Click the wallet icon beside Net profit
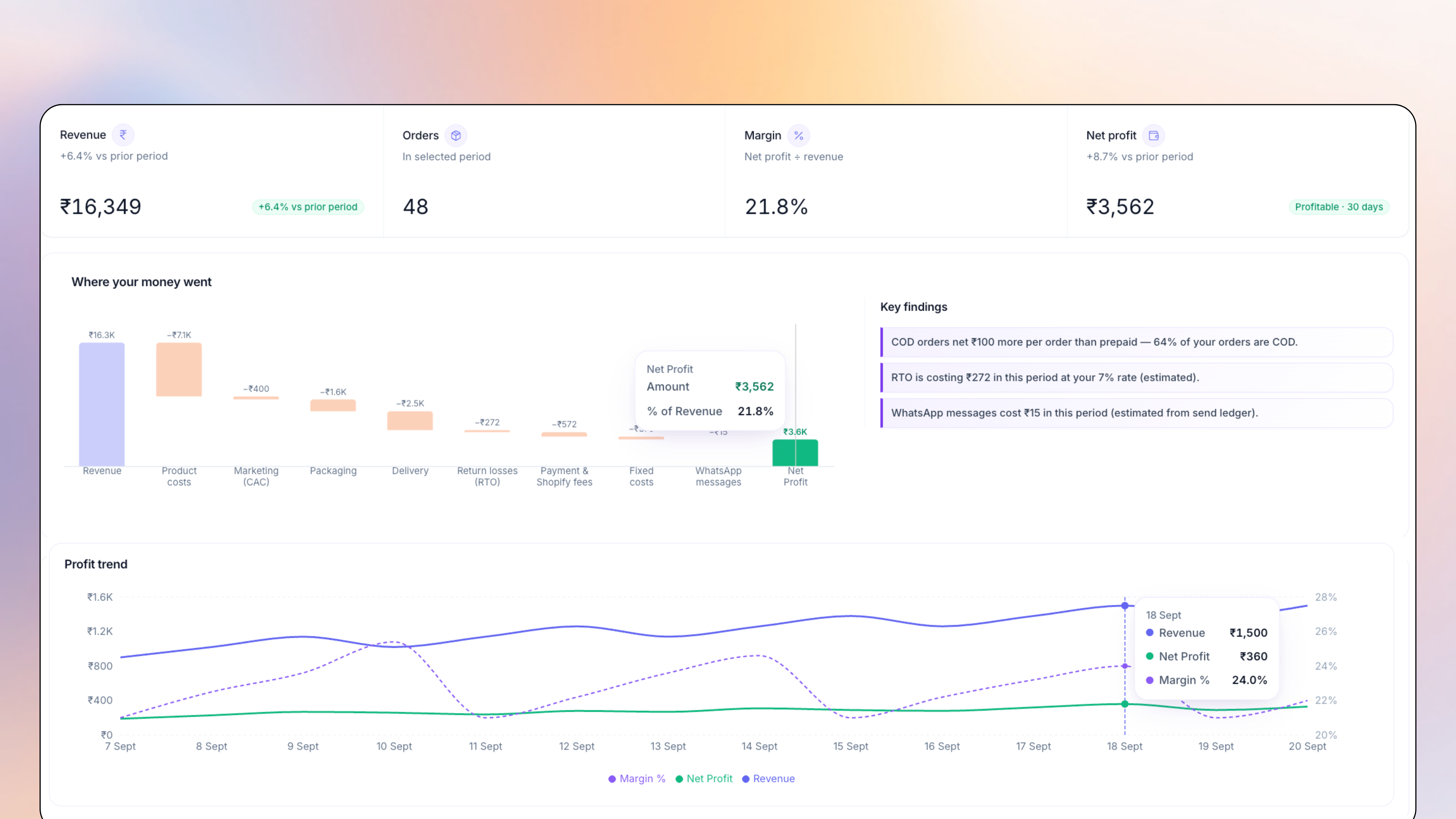The width and height of the screenshot is (1456, 819). 1154,136
